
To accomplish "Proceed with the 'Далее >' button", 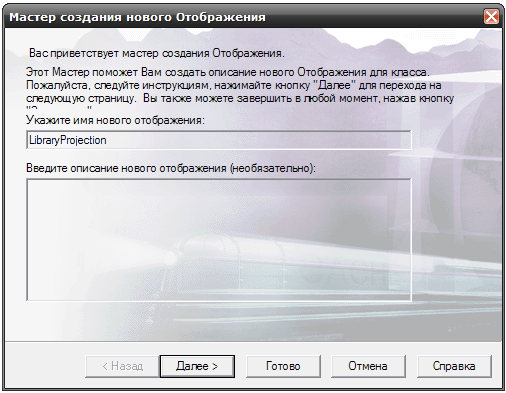I will pyautogui.click(x=197, y=366).
